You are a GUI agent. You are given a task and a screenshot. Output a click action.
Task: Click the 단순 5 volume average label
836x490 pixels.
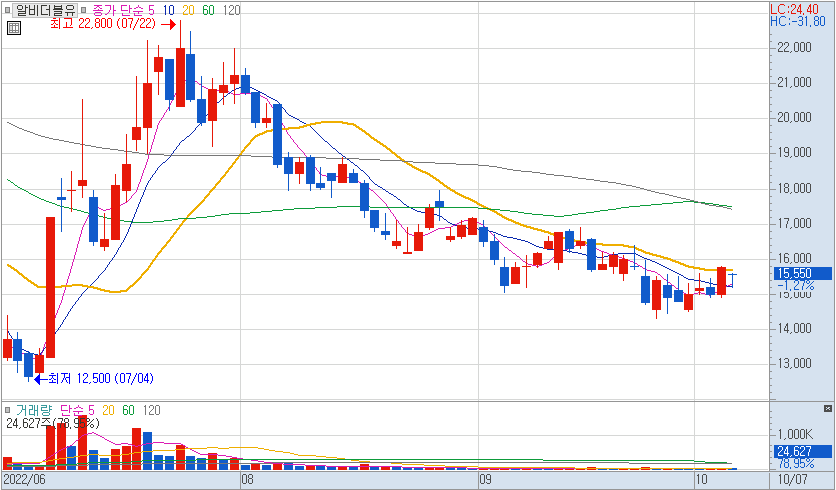point(77,410)
